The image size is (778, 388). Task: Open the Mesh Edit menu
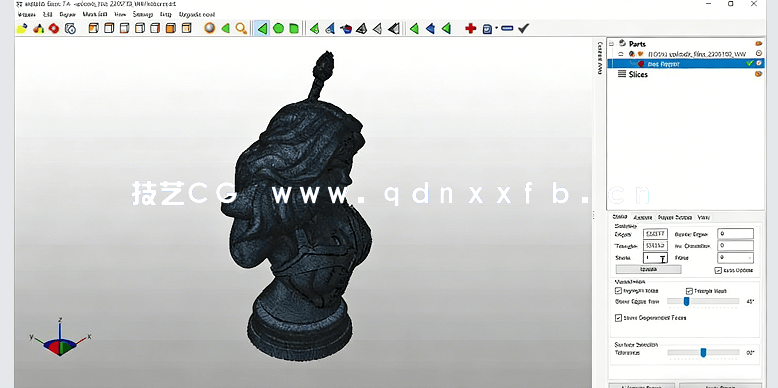pyautogui.click(x=95, y=14)
